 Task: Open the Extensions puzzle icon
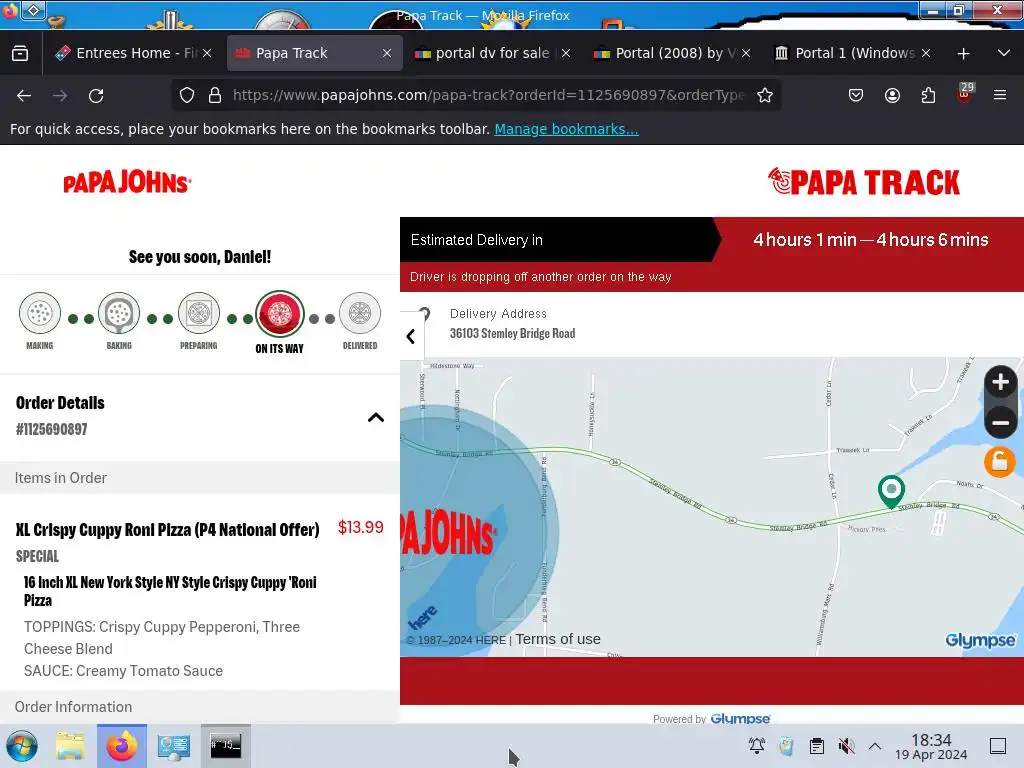(928, 95)
